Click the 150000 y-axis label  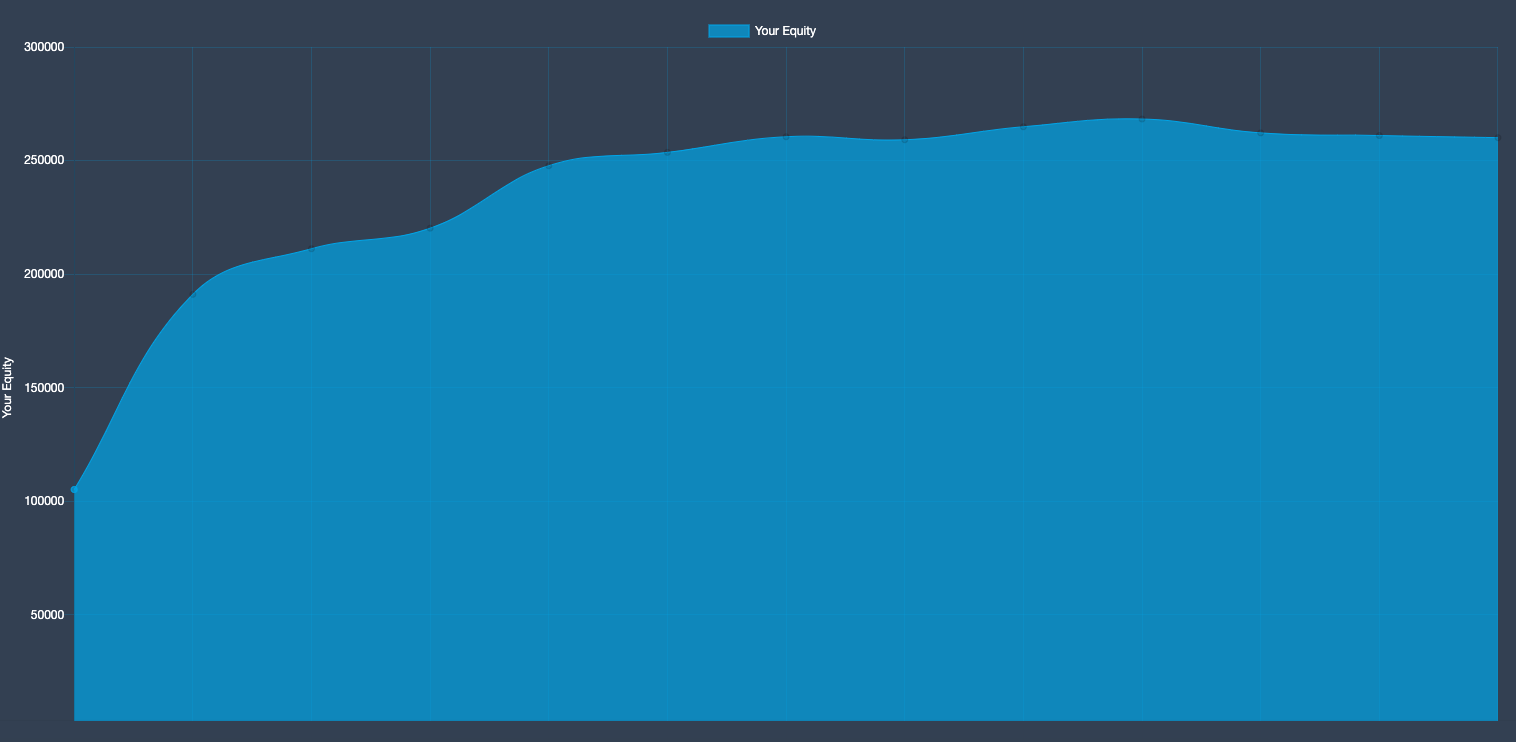coord(44,388)
